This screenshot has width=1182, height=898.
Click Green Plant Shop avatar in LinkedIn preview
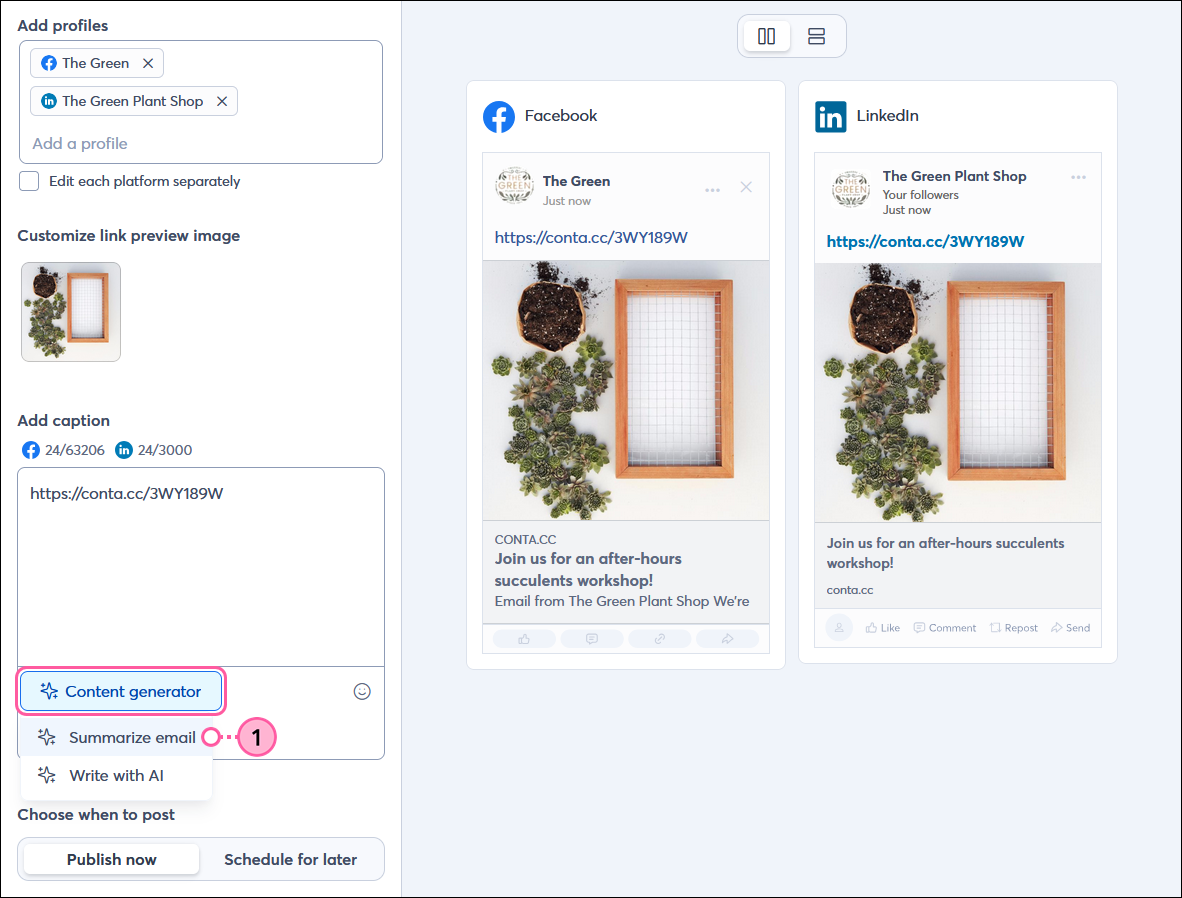(850, 188)
